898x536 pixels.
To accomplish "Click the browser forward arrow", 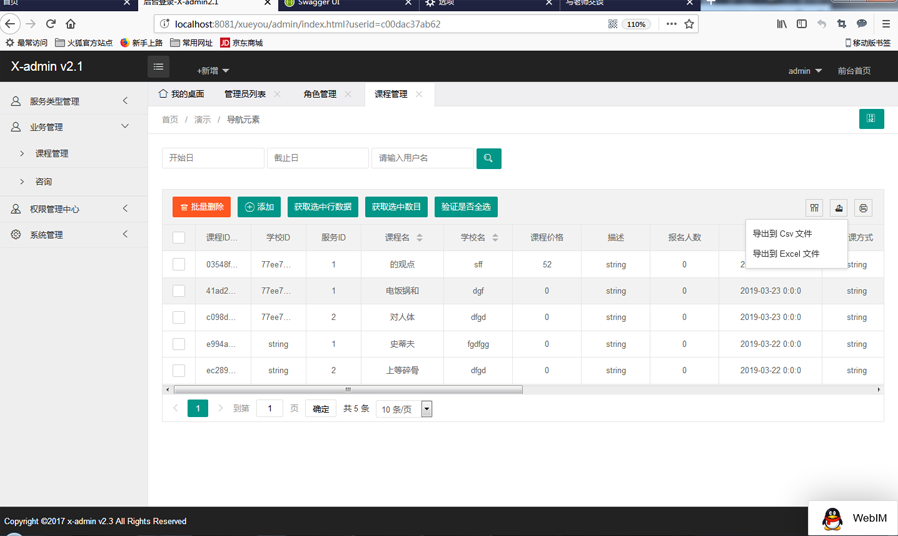I will point(31,24).
